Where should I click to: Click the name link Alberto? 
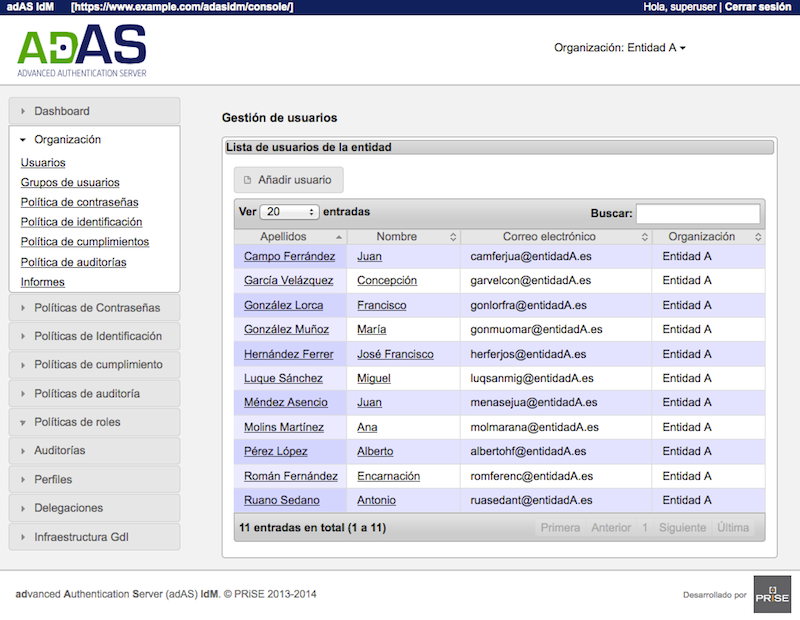(x=375, y=451)
